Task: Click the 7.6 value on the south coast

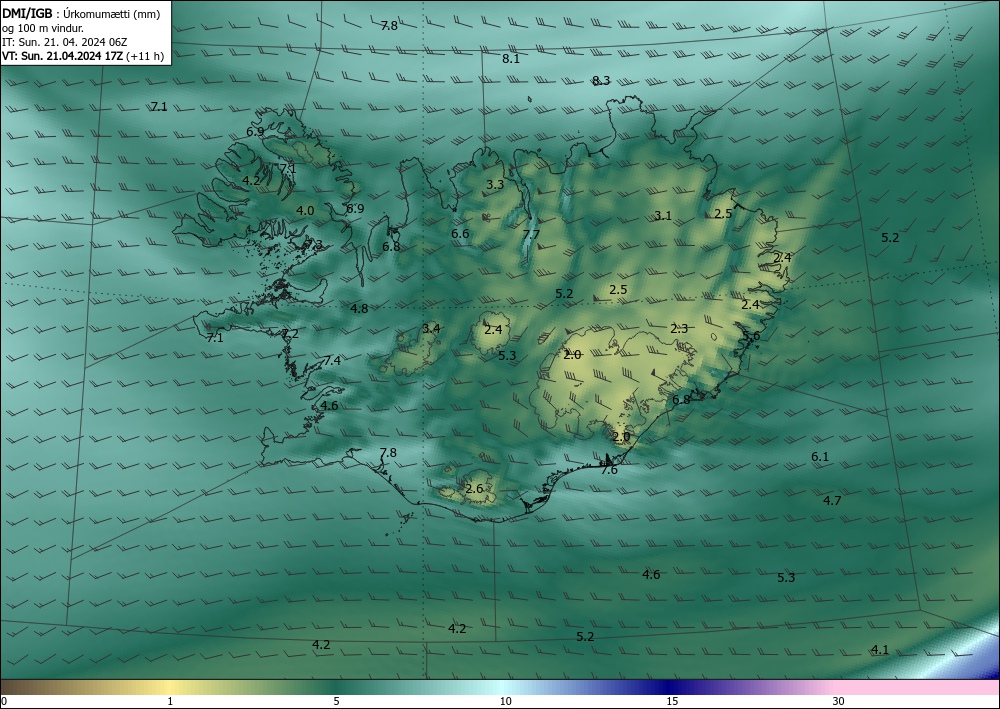Action: [609, 470]
